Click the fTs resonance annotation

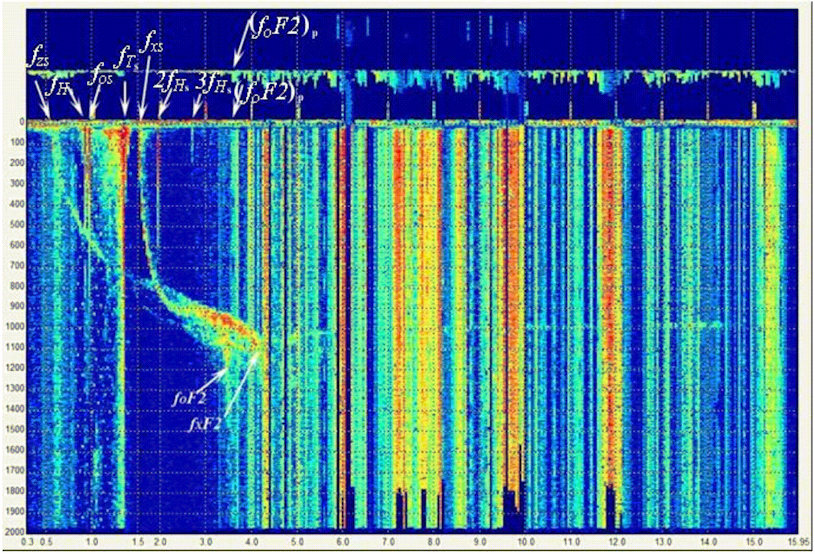click(x=127, y=55)
